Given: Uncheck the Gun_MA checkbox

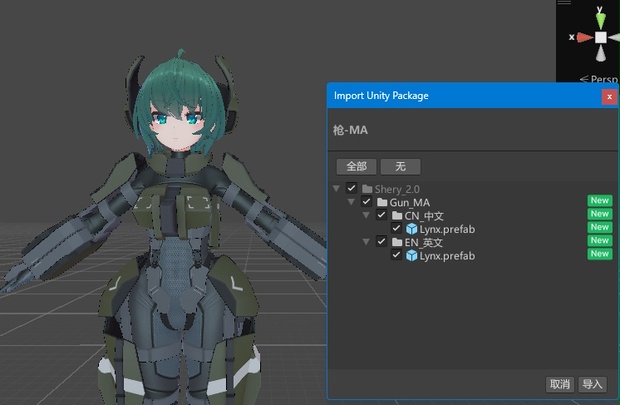Looking at the screenshot, I should (x=366, y=202).
